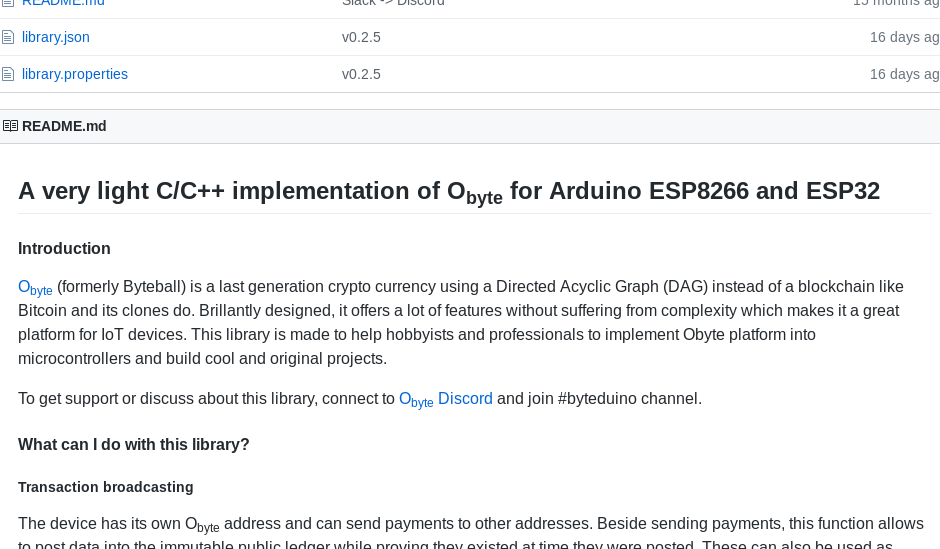Follow the Obyte link in the Introduction paragraph

(35, 288)
